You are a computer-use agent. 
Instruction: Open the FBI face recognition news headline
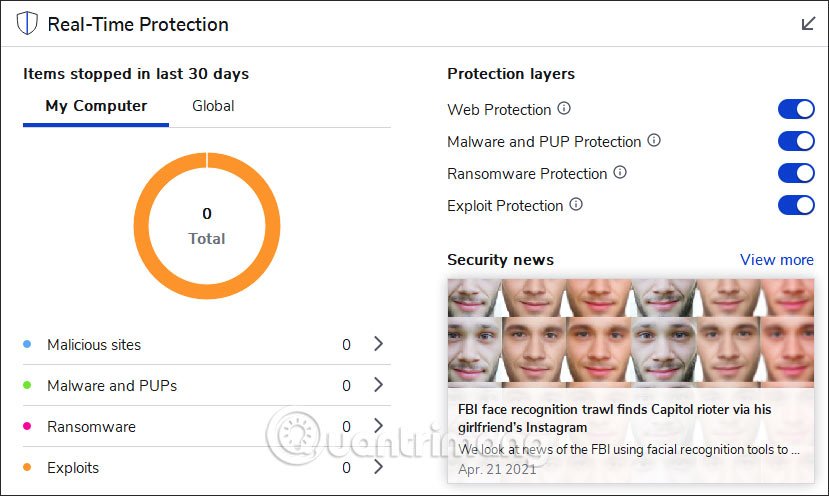click(614, 419)
